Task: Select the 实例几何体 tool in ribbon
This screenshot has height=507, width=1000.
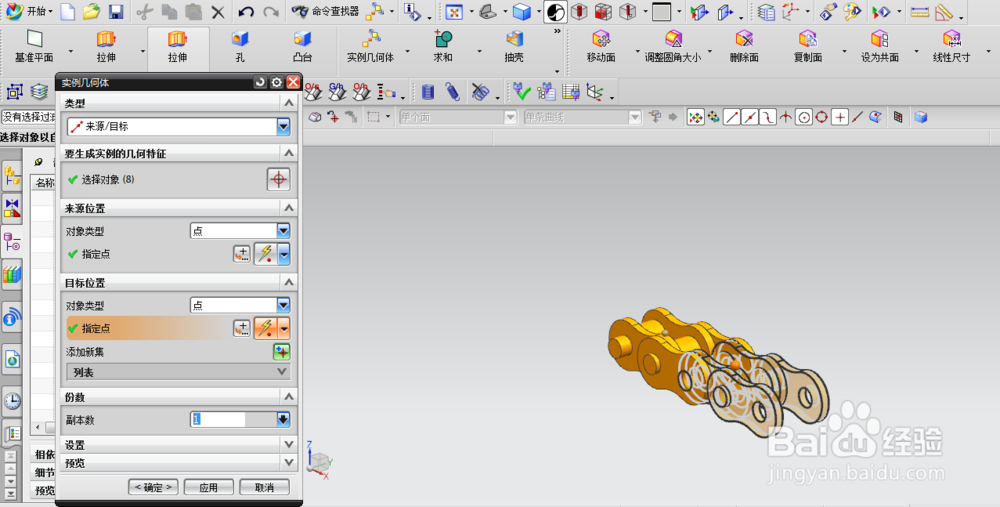Action: [x=371, y=46]
